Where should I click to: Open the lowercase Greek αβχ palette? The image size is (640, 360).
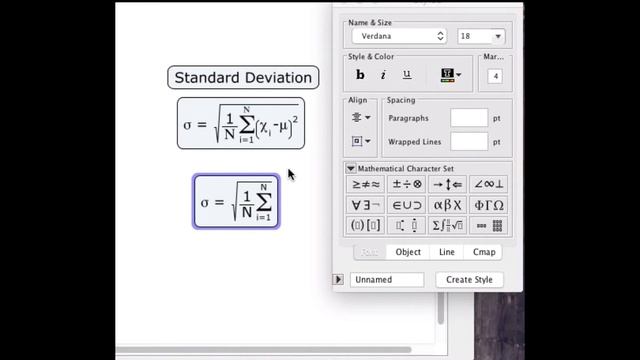(447, 205)
